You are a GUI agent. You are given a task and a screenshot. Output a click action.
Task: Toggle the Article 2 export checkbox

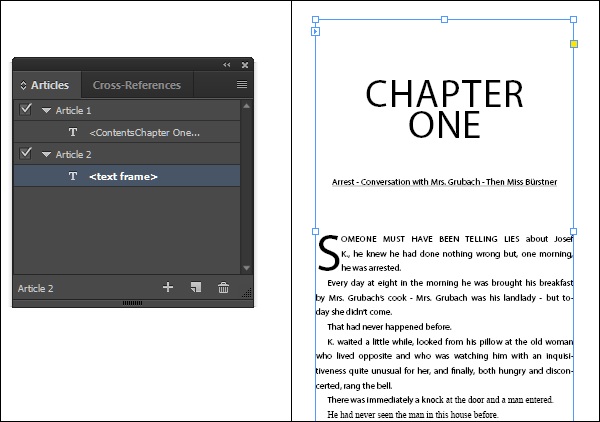coord(25,154)
